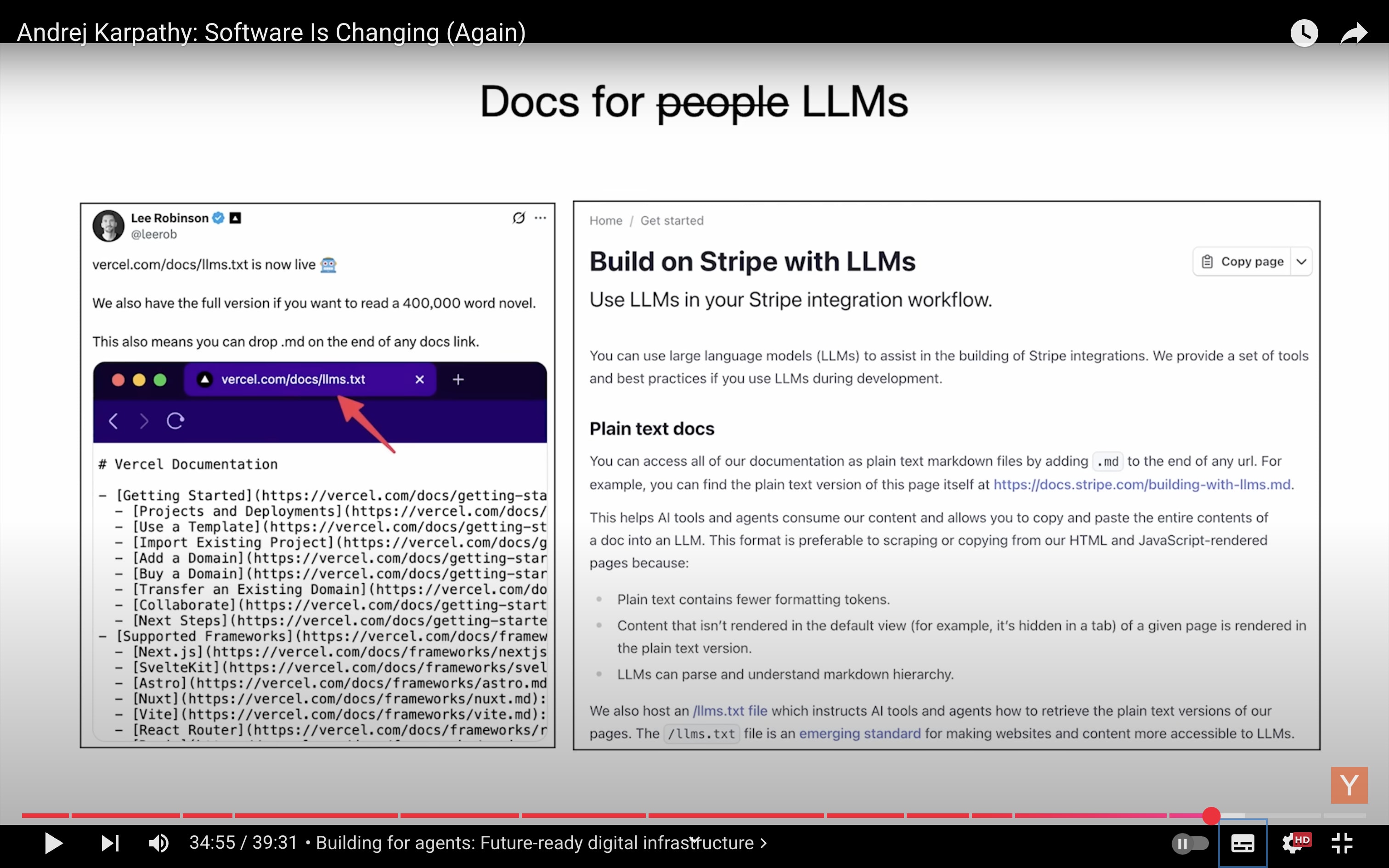This screenshot has height=868, width=1389.
Task: Click the [SvelteKit] line
Action: [x=331, y=668]
